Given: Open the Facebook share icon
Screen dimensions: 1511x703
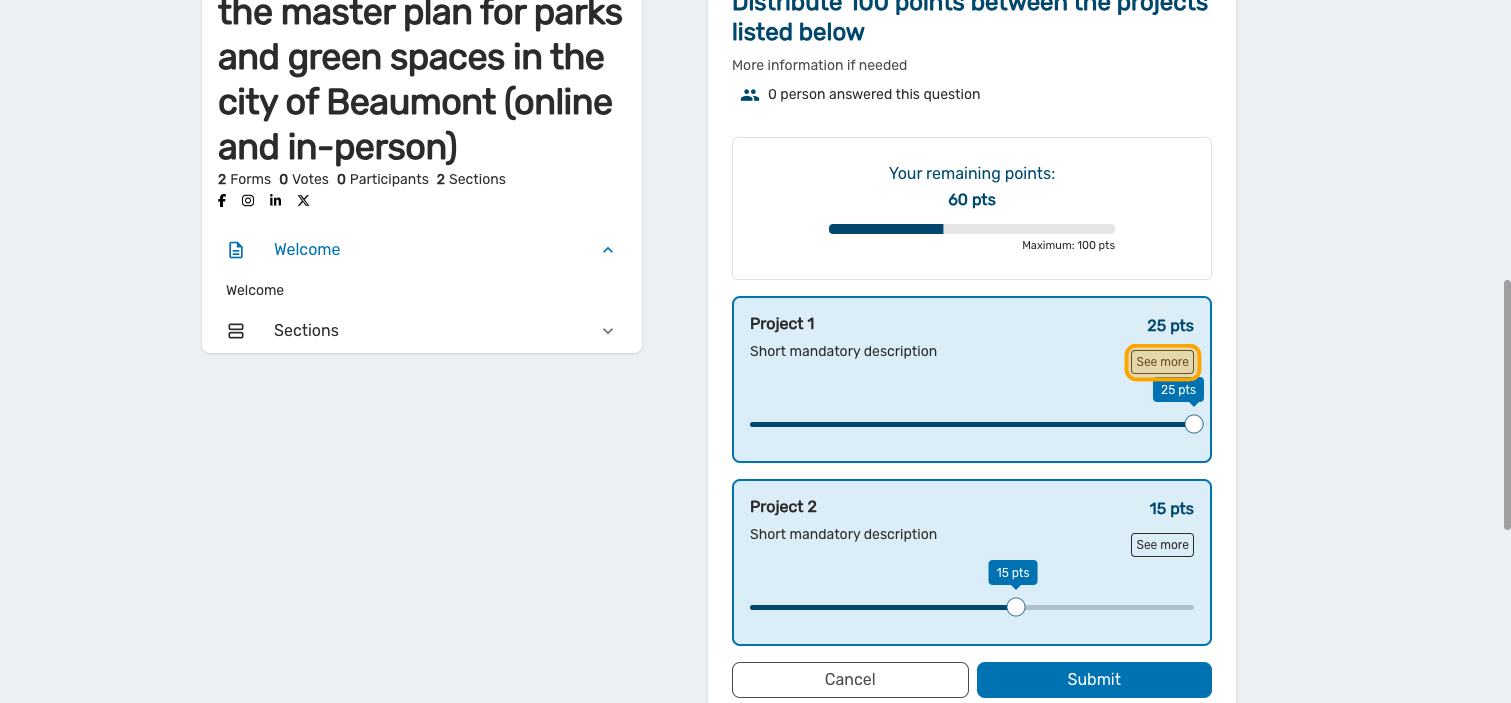Looking at the screenshot, I should (222, 201).
